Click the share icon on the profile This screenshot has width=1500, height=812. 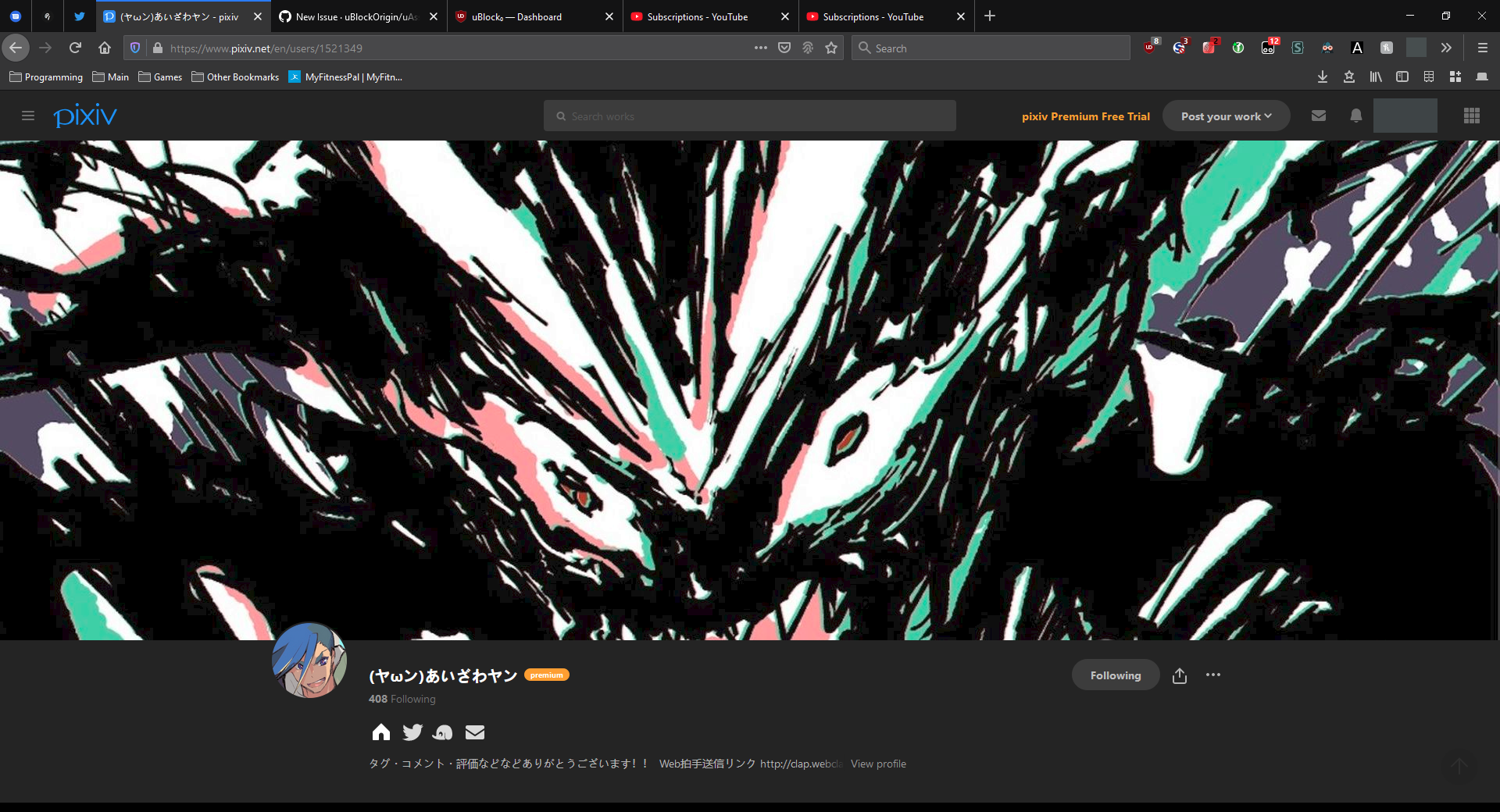pos(1179,675)
